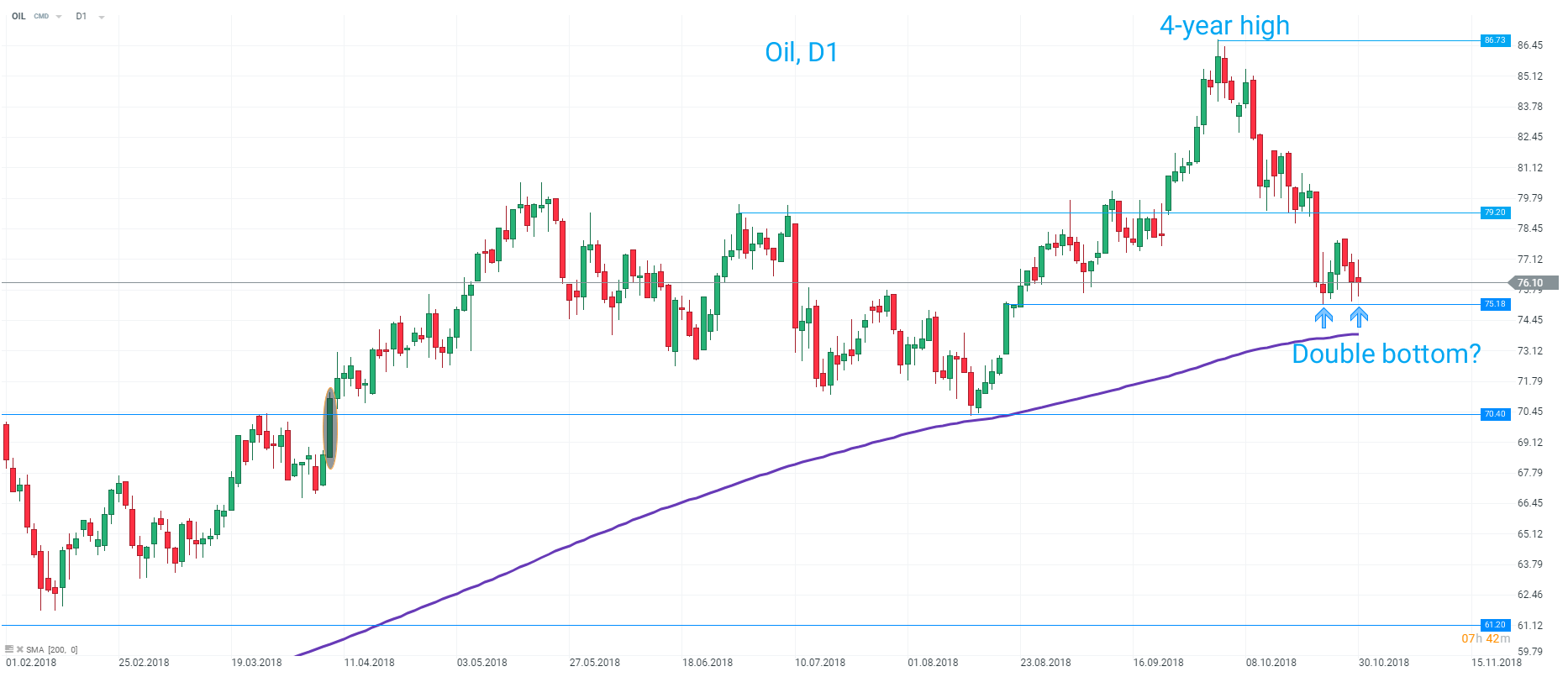Select the 'Oil, D1' chart title text
Image resolution: width=1568 pixels, height=677 pixels.
click(x=801, y=53)
